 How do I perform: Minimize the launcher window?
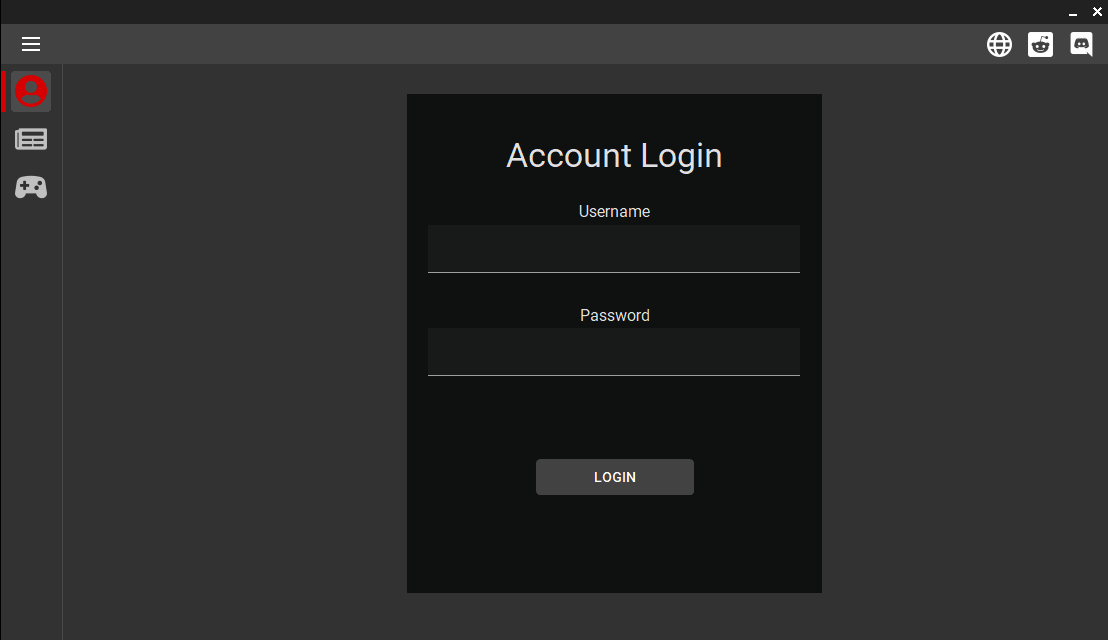click(x=1074, y=12)
